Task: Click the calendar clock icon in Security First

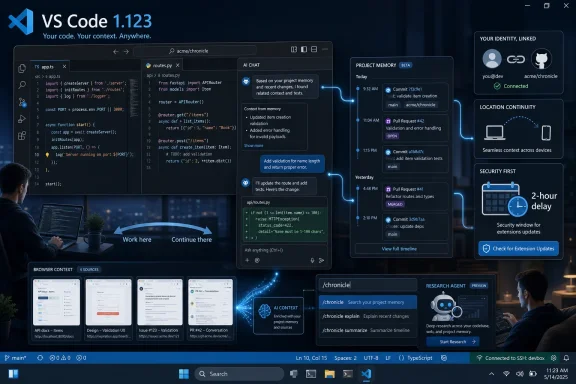Action: point(505,200)
